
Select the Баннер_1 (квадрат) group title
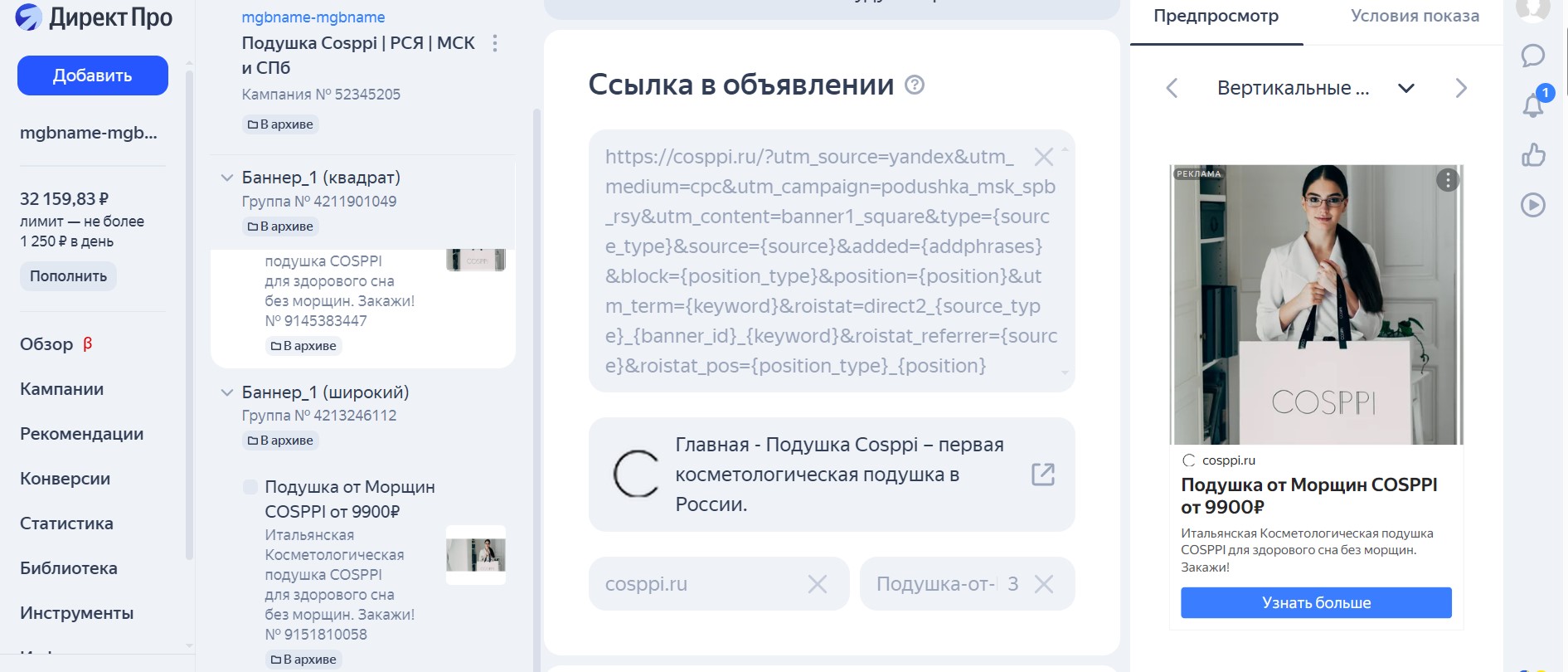point(321,178)
